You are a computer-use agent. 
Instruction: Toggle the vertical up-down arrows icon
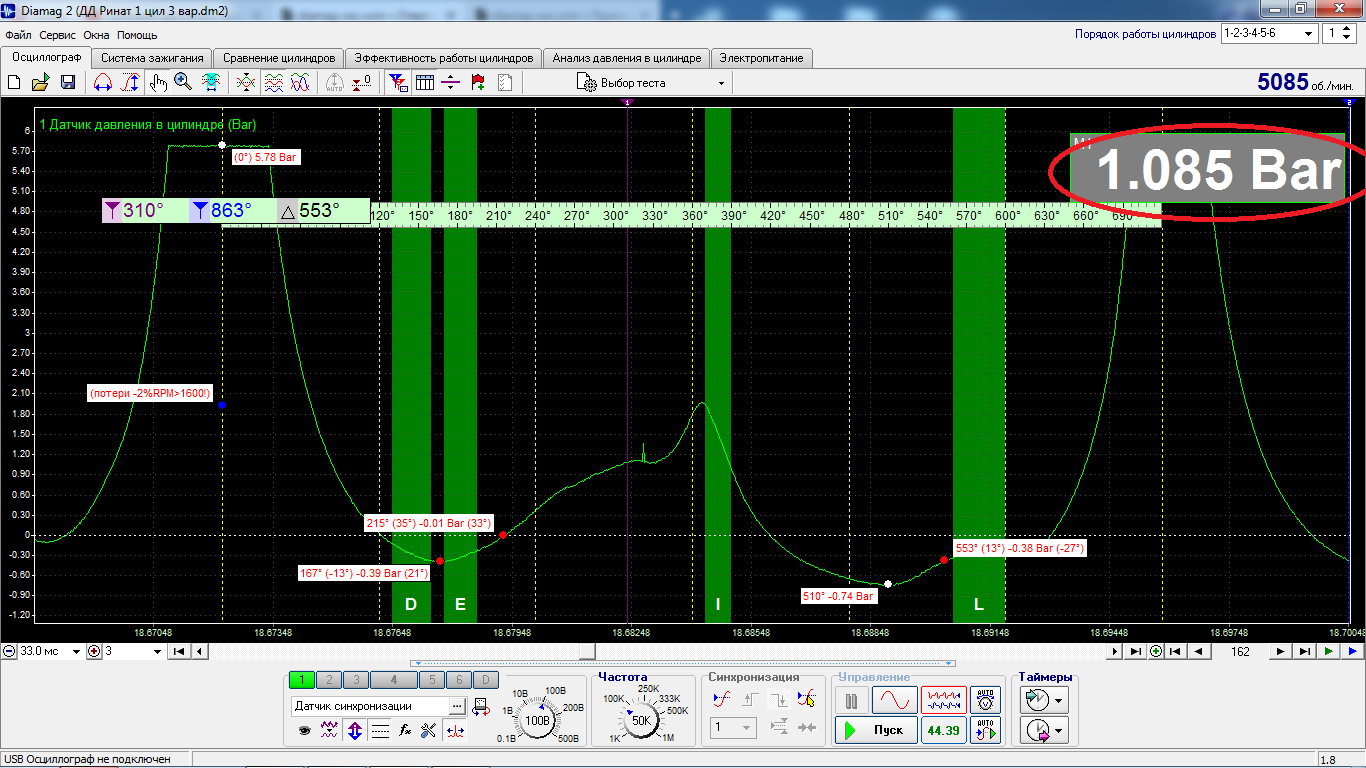(x=355, y=731)
